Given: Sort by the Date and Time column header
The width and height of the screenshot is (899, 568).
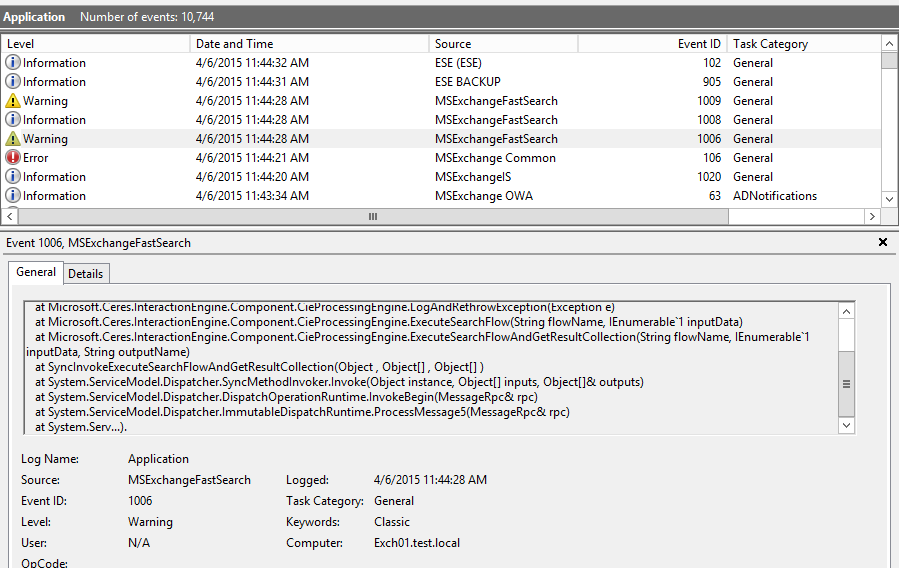Looking at the screenshot, I should click(x=310, y=44).
